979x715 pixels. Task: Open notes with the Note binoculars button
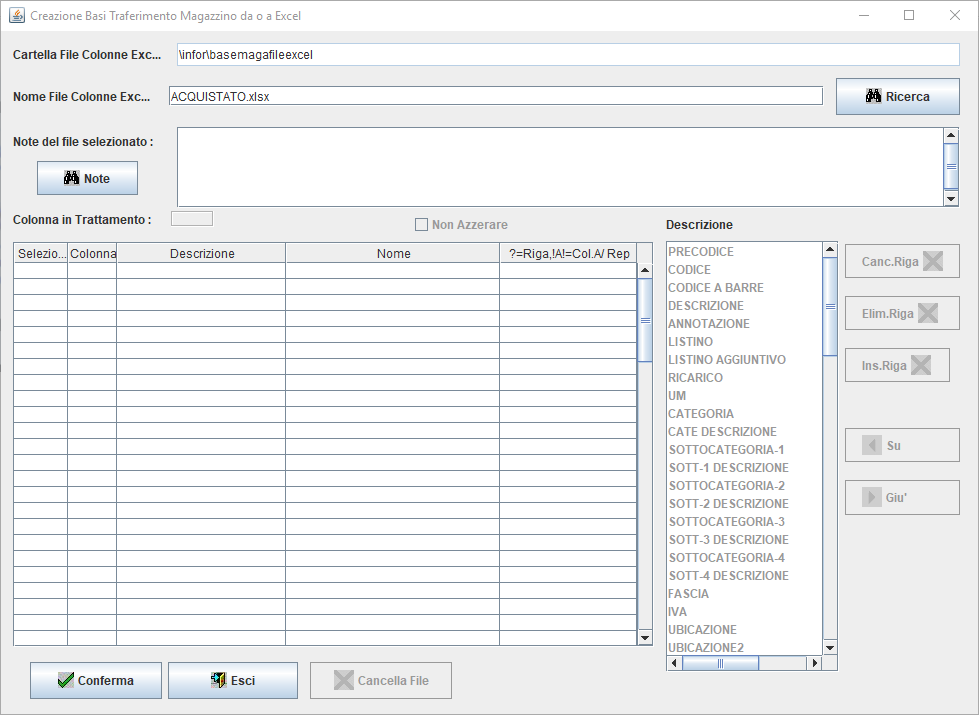[x=87, y=178]
